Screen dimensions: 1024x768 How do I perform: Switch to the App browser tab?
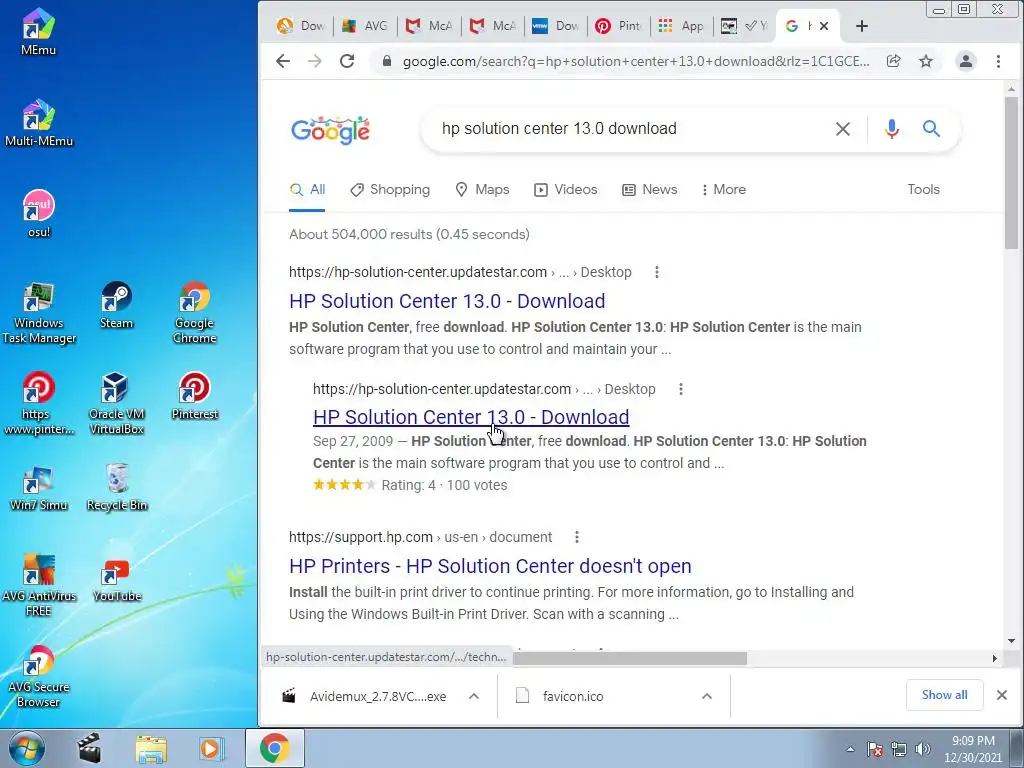click(x=682, y=26)
